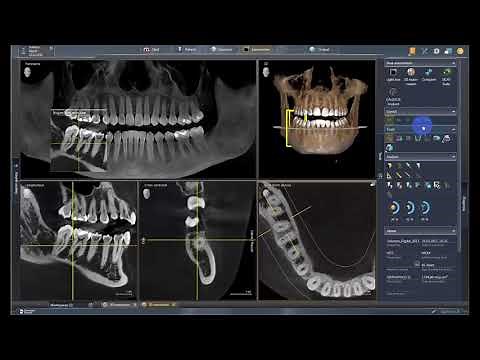Click the sixth icon in the lower Analysis row

coord(437,185)
